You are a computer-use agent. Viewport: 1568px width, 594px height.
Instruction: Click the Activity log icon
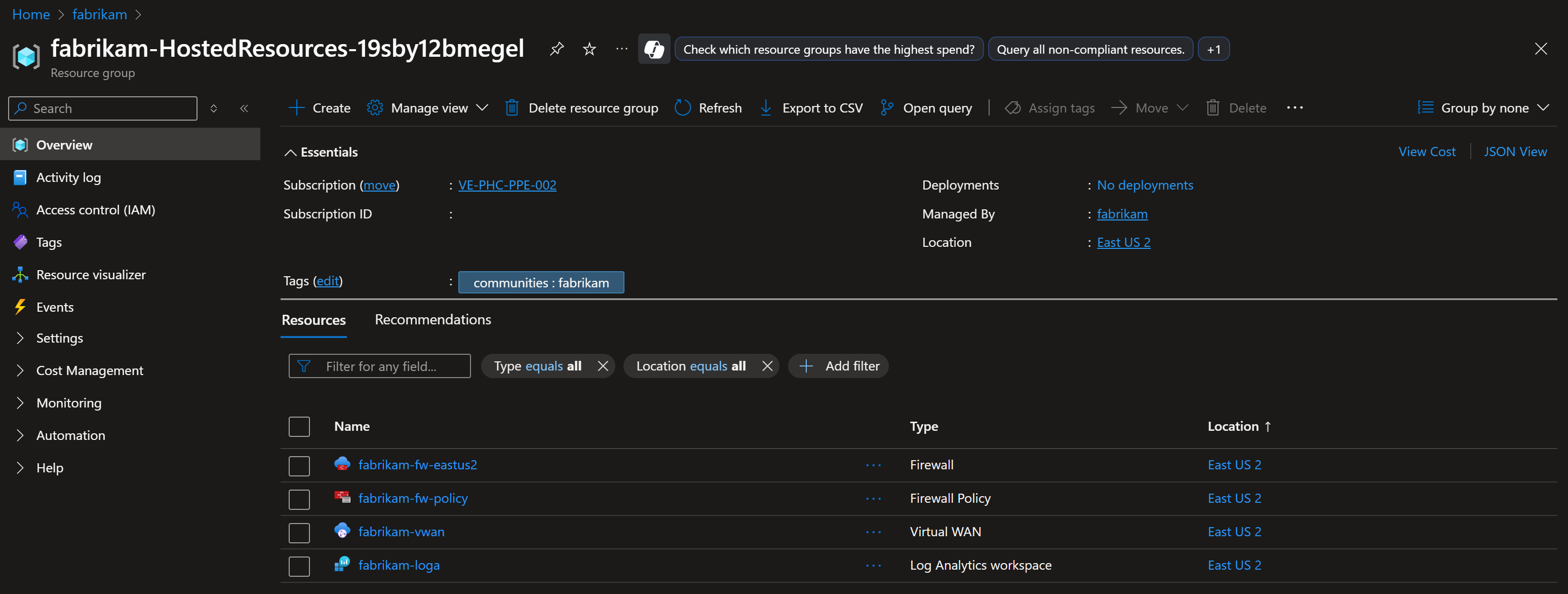(20, 177)
